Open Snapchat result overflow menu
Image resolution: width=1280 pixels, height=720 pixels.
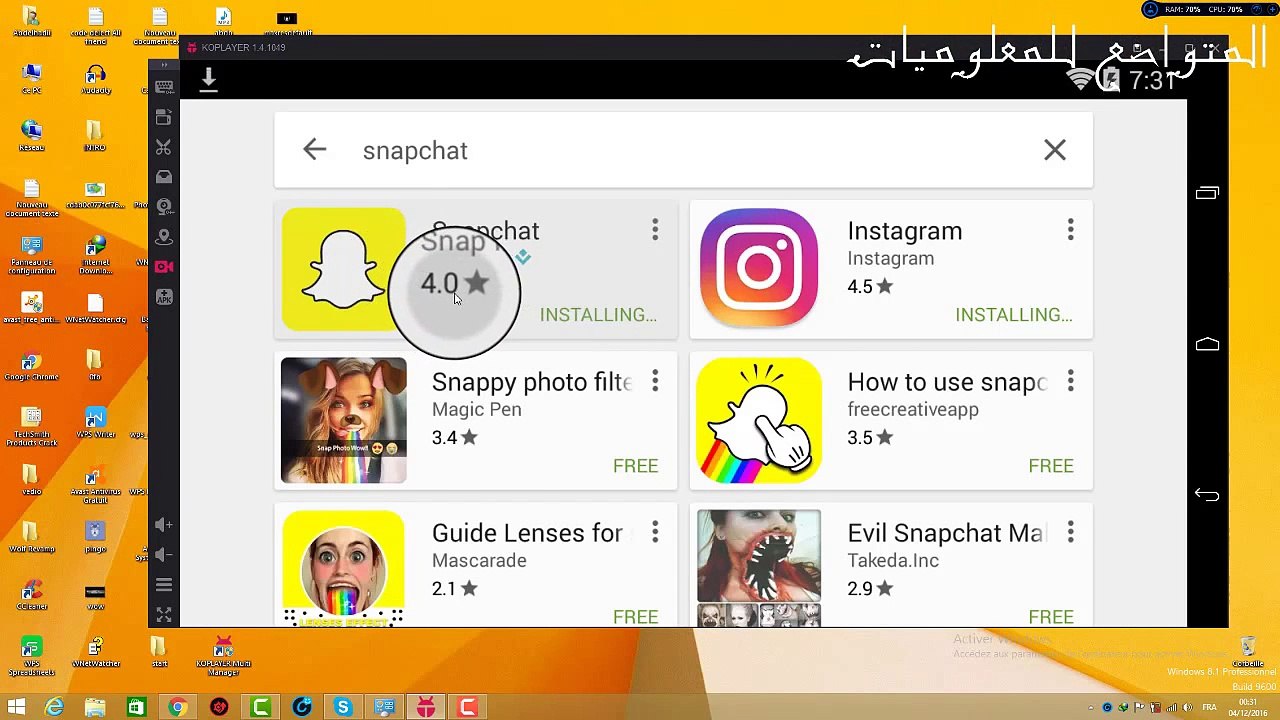(655, 231)
